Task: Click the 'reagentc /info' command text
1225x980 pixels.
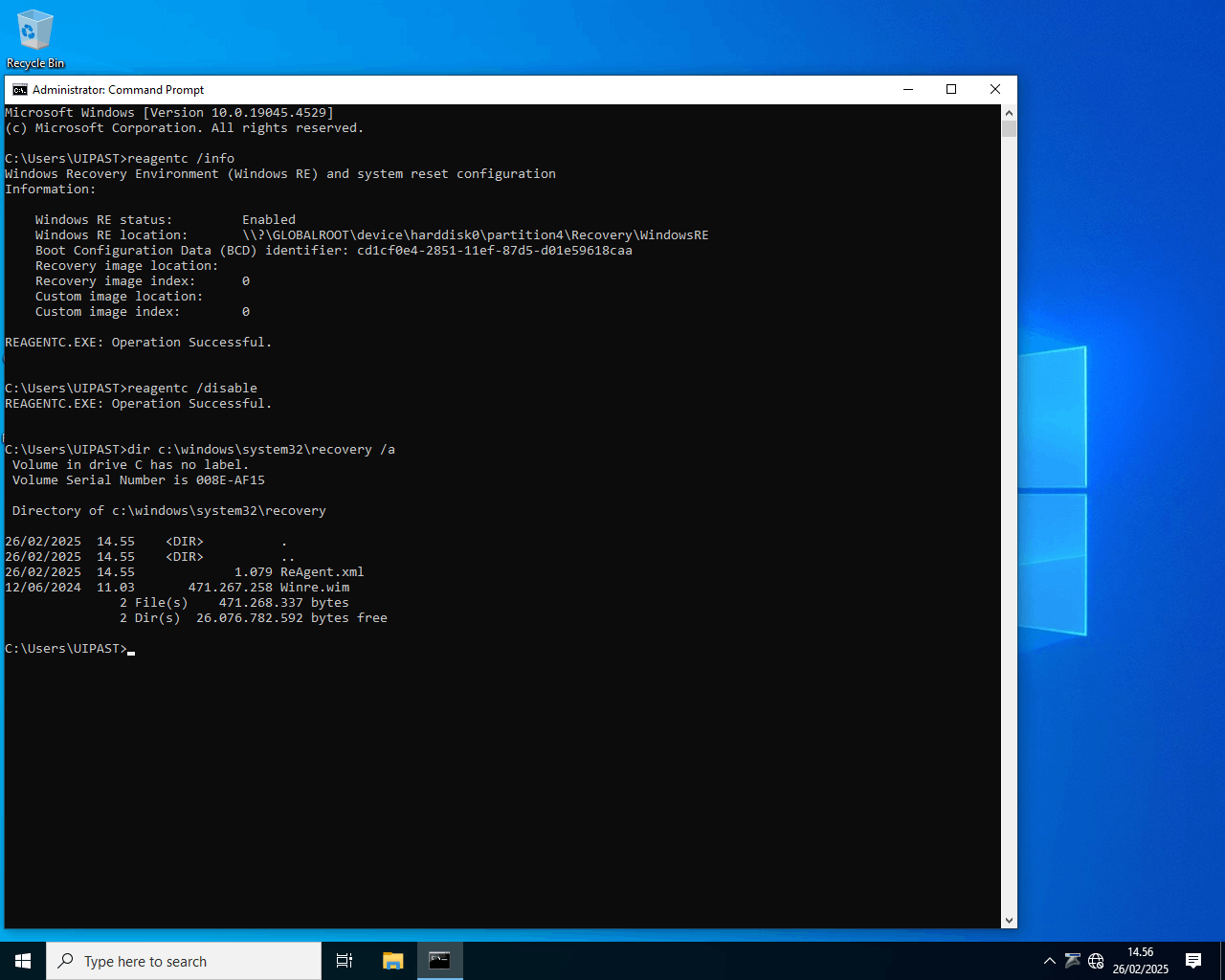Action: (181, 158)
